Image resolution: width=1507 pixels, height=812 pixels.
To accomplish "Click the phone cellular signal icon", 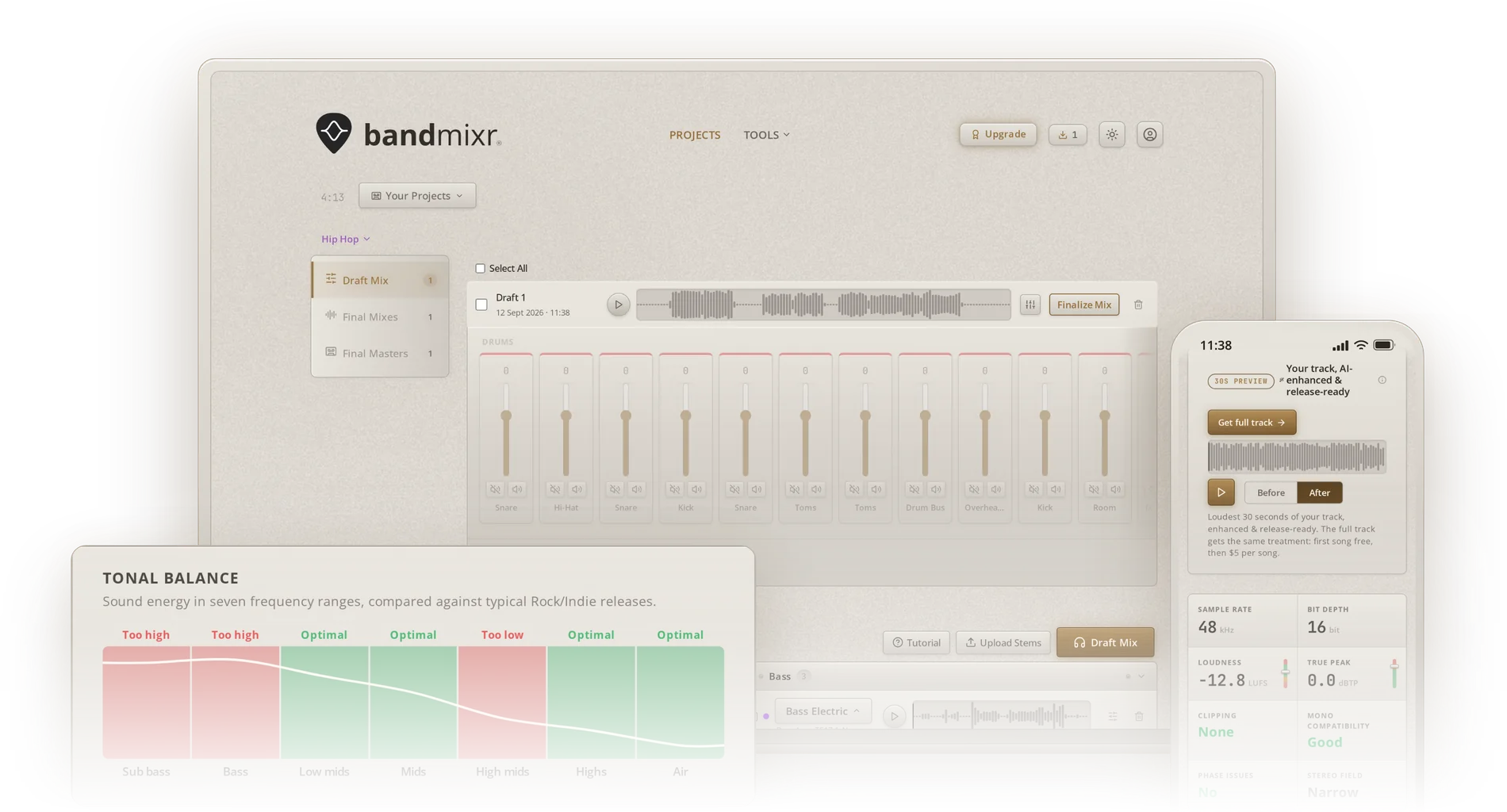I will point(1340,346).
